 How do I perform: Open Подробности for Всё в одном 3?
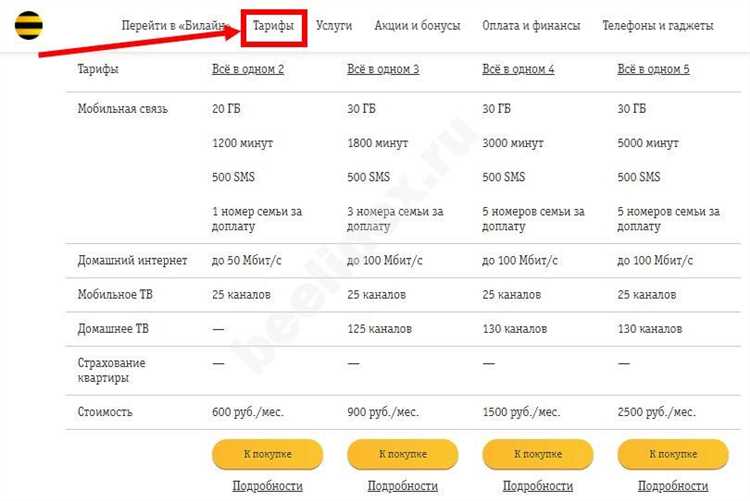tap(403, 486)
